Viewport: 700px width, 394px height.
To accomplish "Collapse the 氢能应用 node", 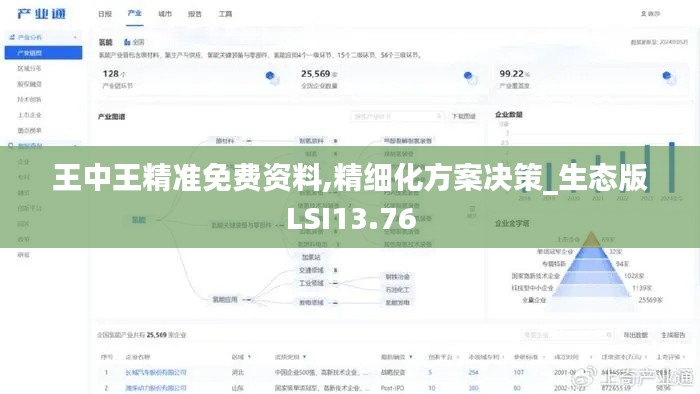I will (249, 299).
